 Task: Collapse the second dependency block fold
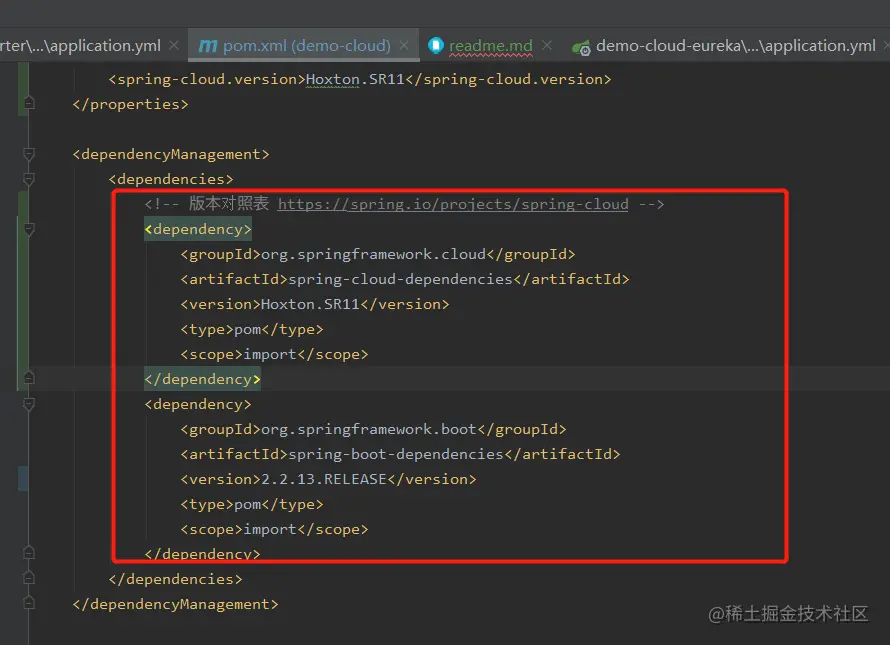(x=29, y=404)
